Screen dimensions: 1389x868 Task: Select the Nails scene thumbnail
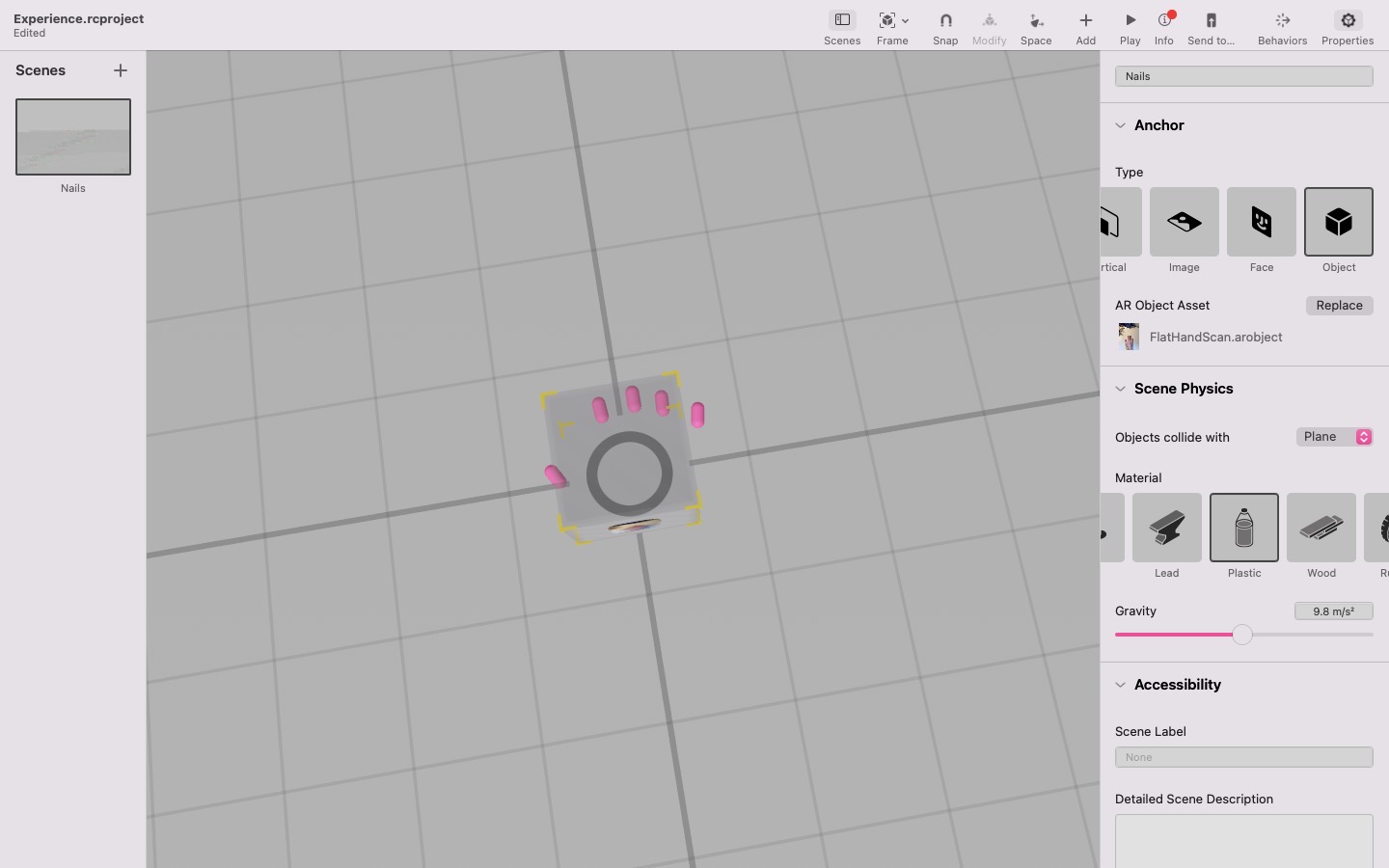point(73,137)
